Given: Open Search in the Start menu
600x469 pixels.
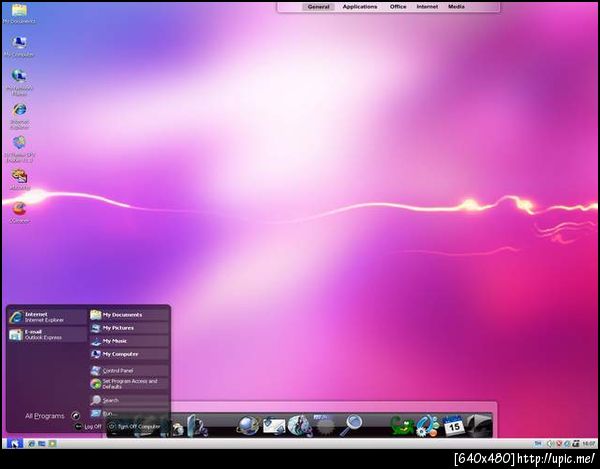Looking at the screenshot, I should 129,400.
